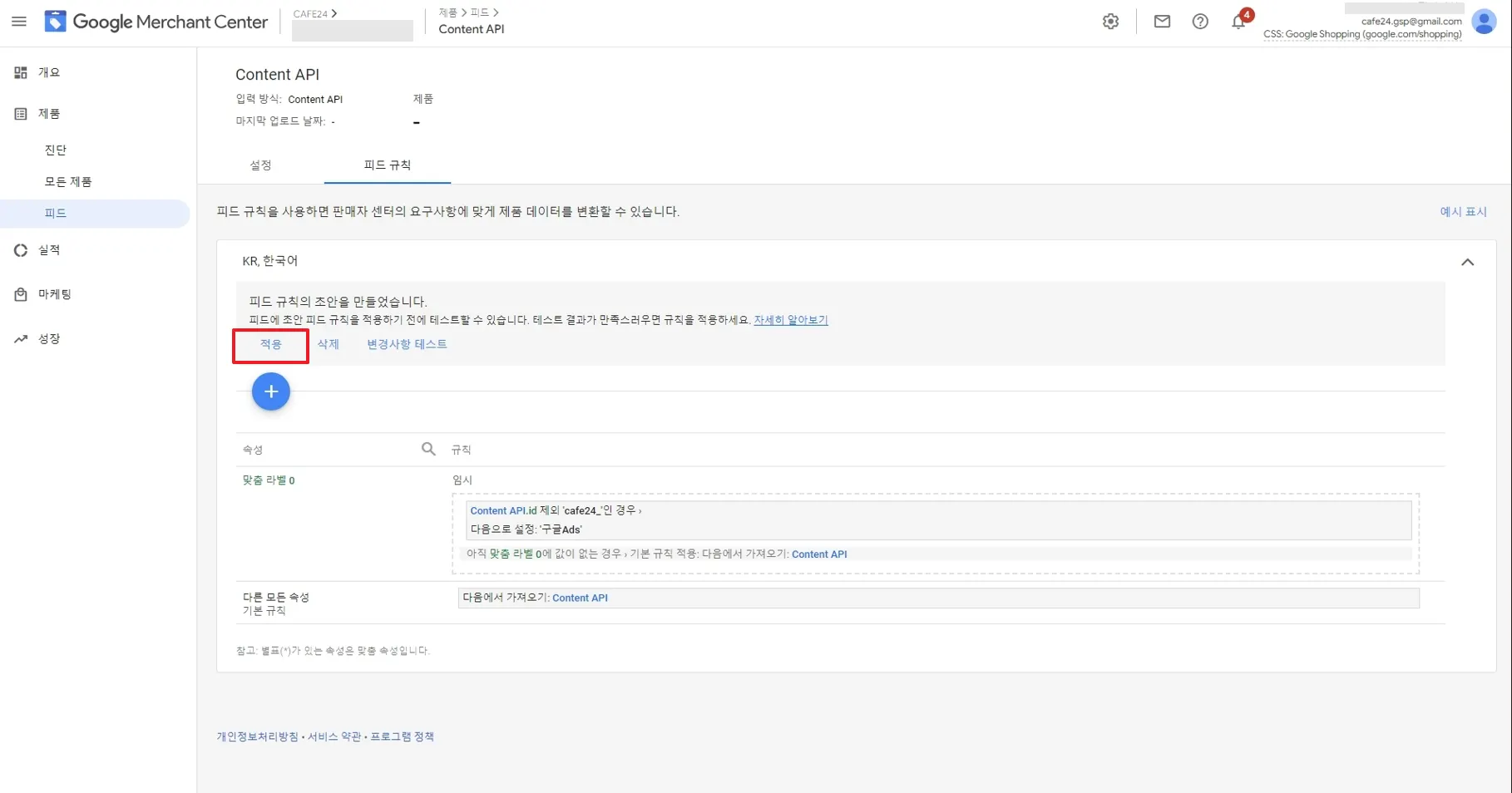Viewport: 1512px width, 793px height.
Task: Open the account profile avatar
Action: point(1484,22)
